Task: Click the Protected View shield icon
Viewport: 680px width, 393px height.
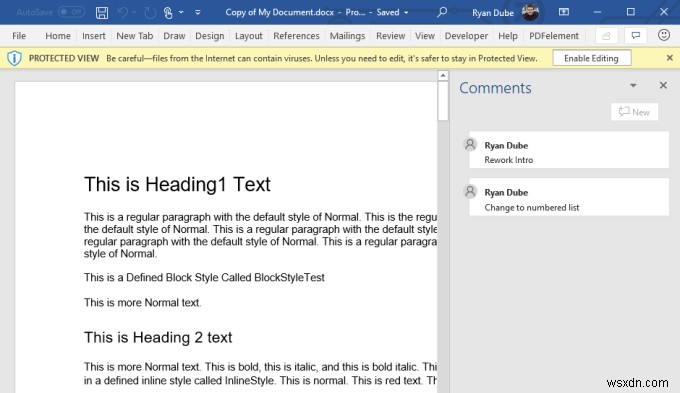Action: (14, 58)
